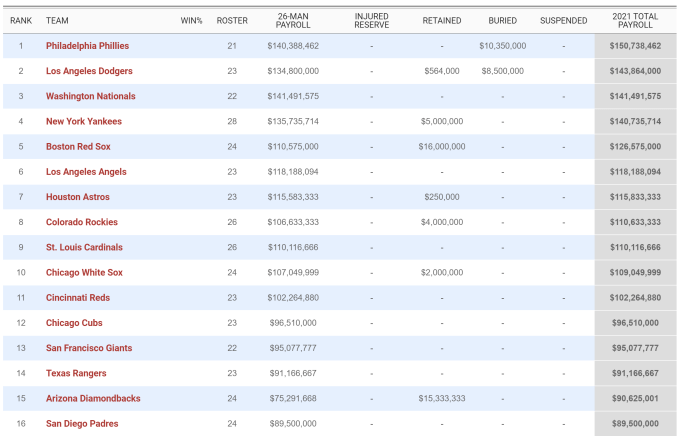Select Rockies retained value $4,000,000
Screen dimensions: 678x436
coord(442,222)
